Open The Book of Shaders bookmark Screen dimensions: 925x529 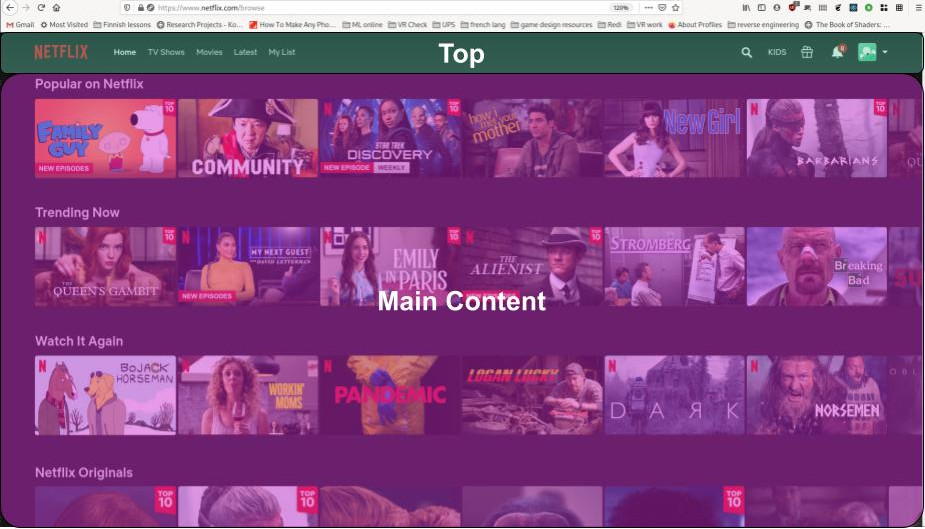click(x=847, y=25)
